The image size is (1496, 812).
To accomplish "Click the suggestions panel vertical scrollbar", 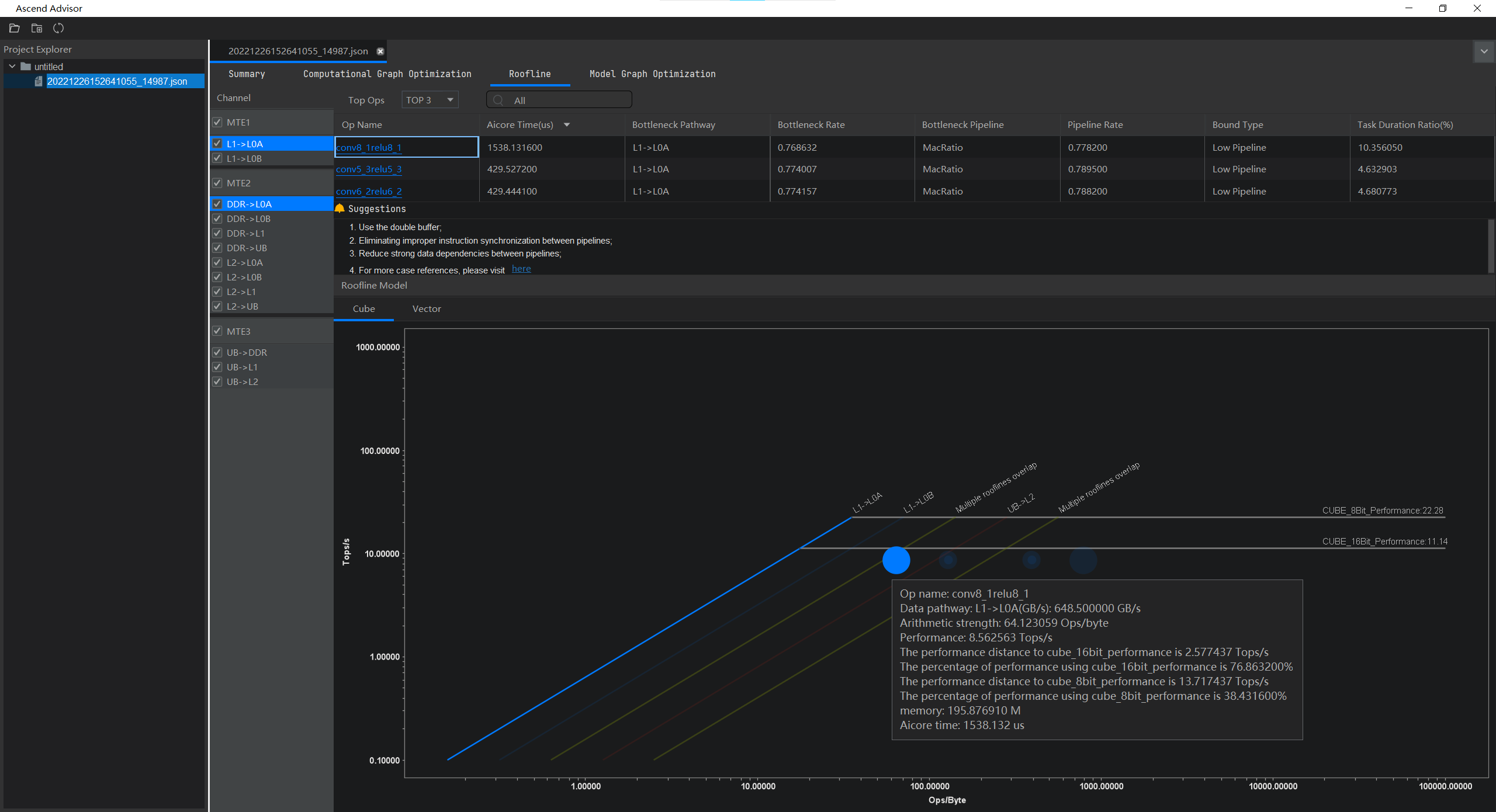I will (x=1491, y=245).
